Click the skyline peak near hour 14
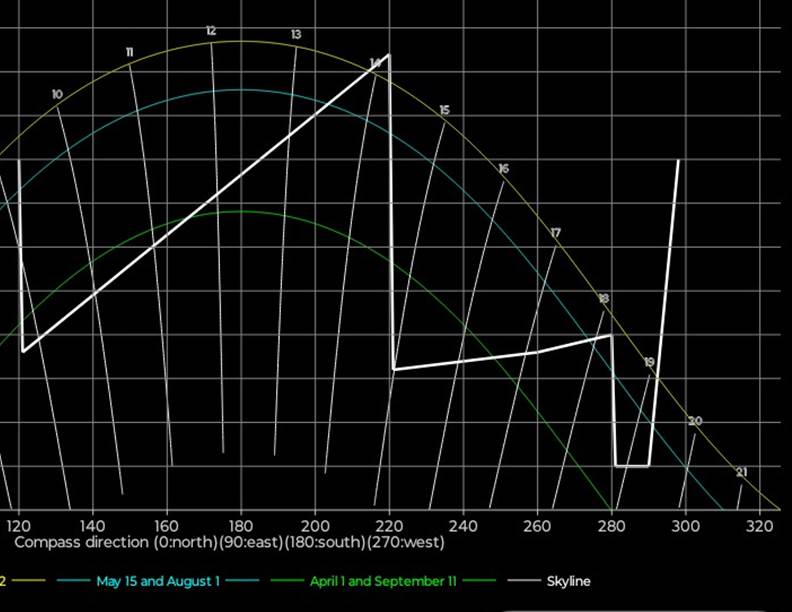 [388, 55]
